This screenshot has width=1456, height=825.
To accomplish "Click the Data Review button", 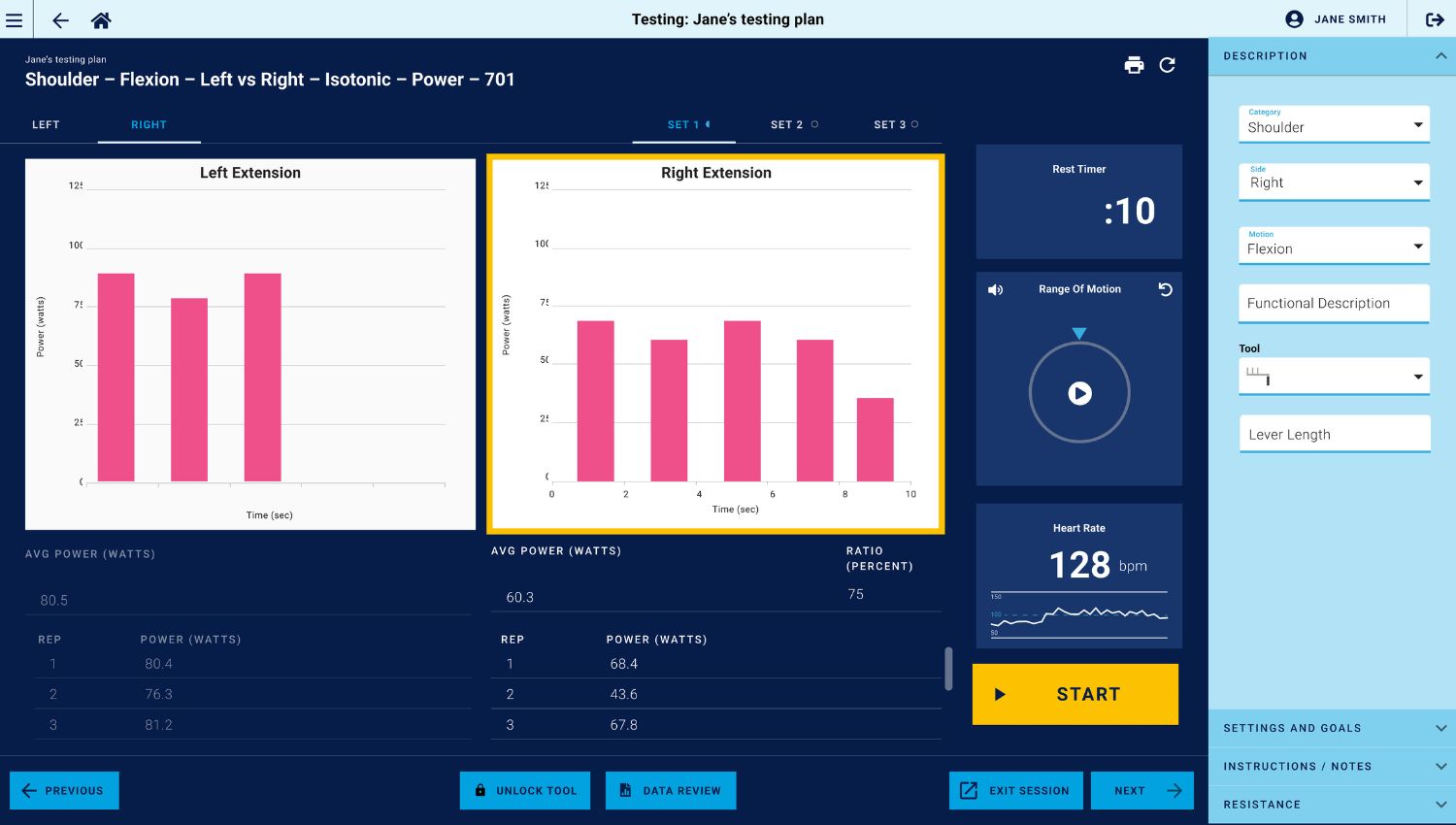I will tap(671, 791).
